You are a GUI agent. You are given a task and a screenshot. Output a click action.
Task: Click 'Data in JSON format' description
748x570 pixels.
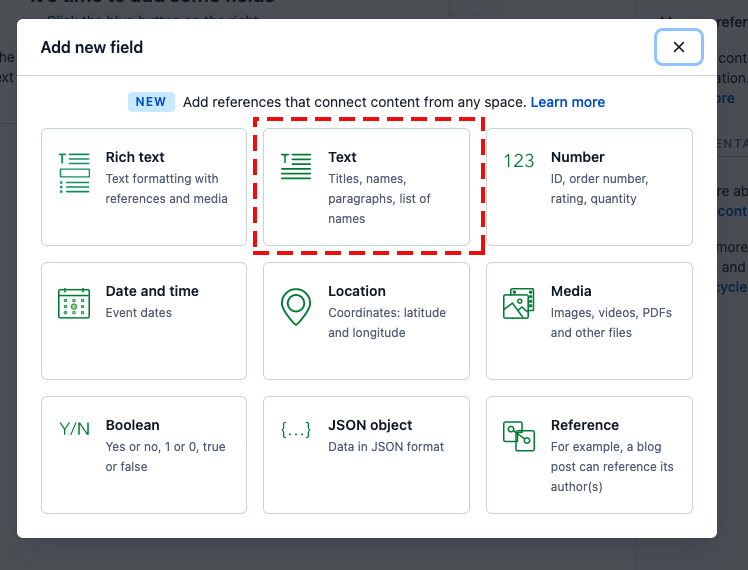(x=386, y=446)
